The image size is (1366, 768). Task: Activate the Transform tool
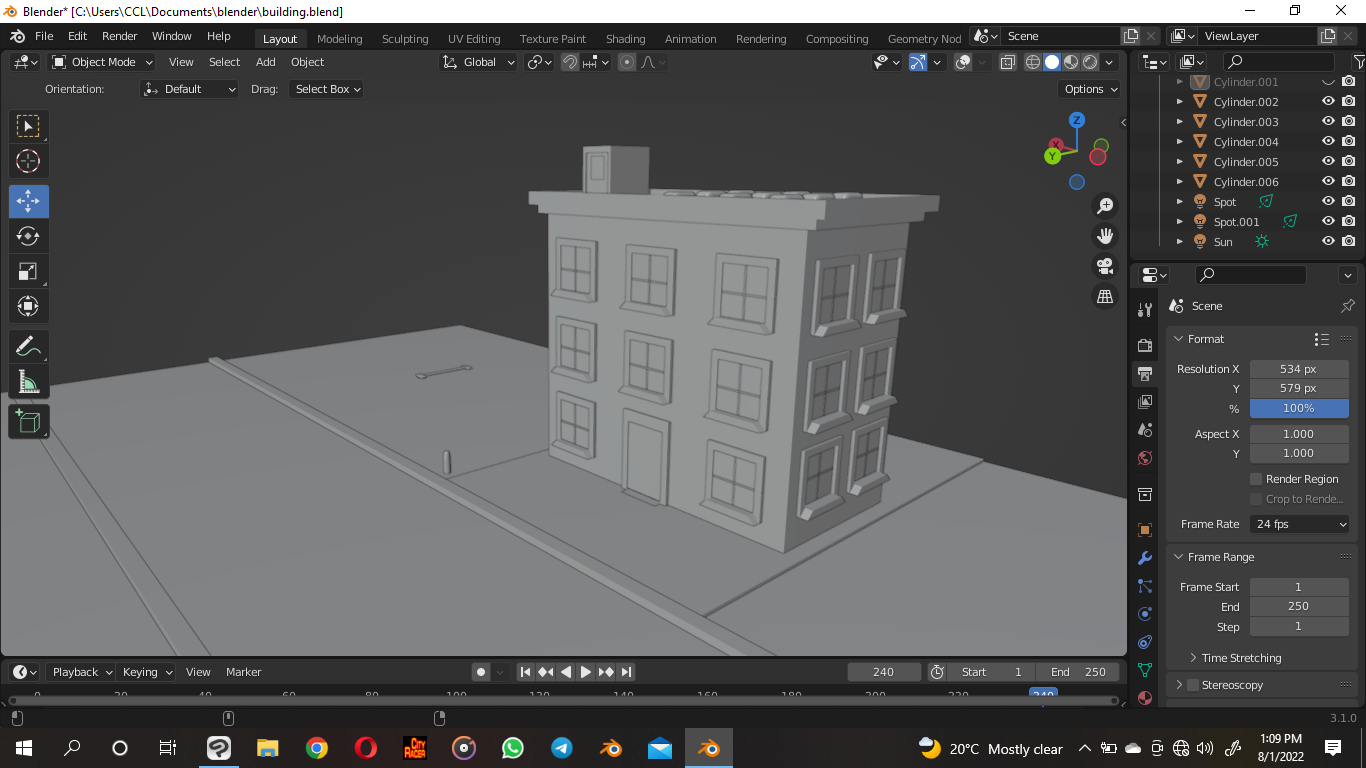click(x=28, y=306)
